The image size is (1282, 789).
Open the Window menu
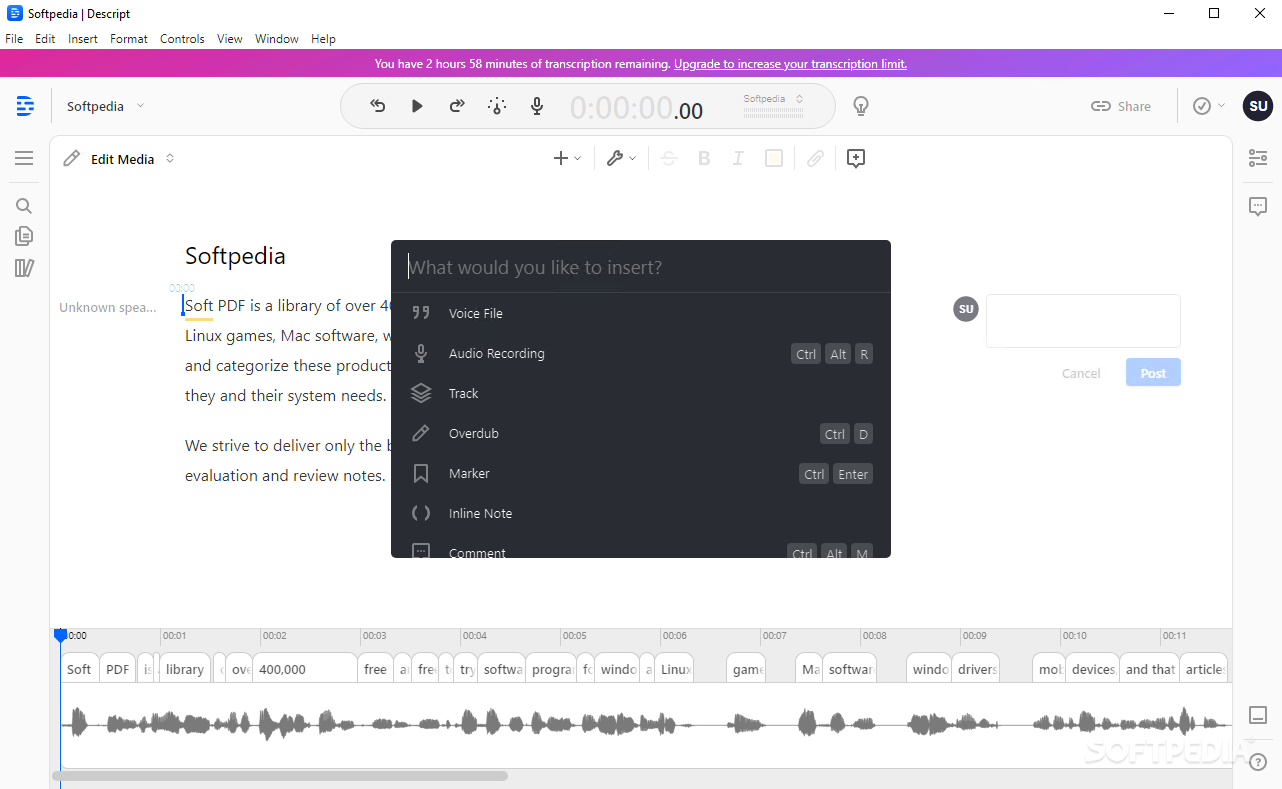point(277,39)
